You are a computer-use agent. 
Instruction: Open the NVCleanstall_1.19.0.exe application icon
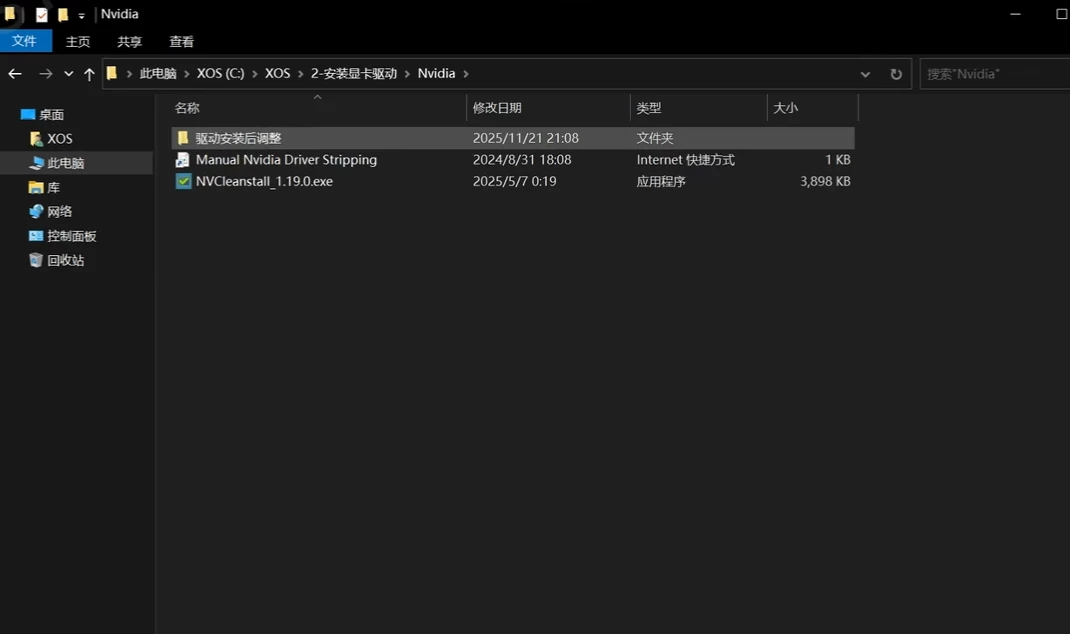pyautogui.click(x=183, y=182)
